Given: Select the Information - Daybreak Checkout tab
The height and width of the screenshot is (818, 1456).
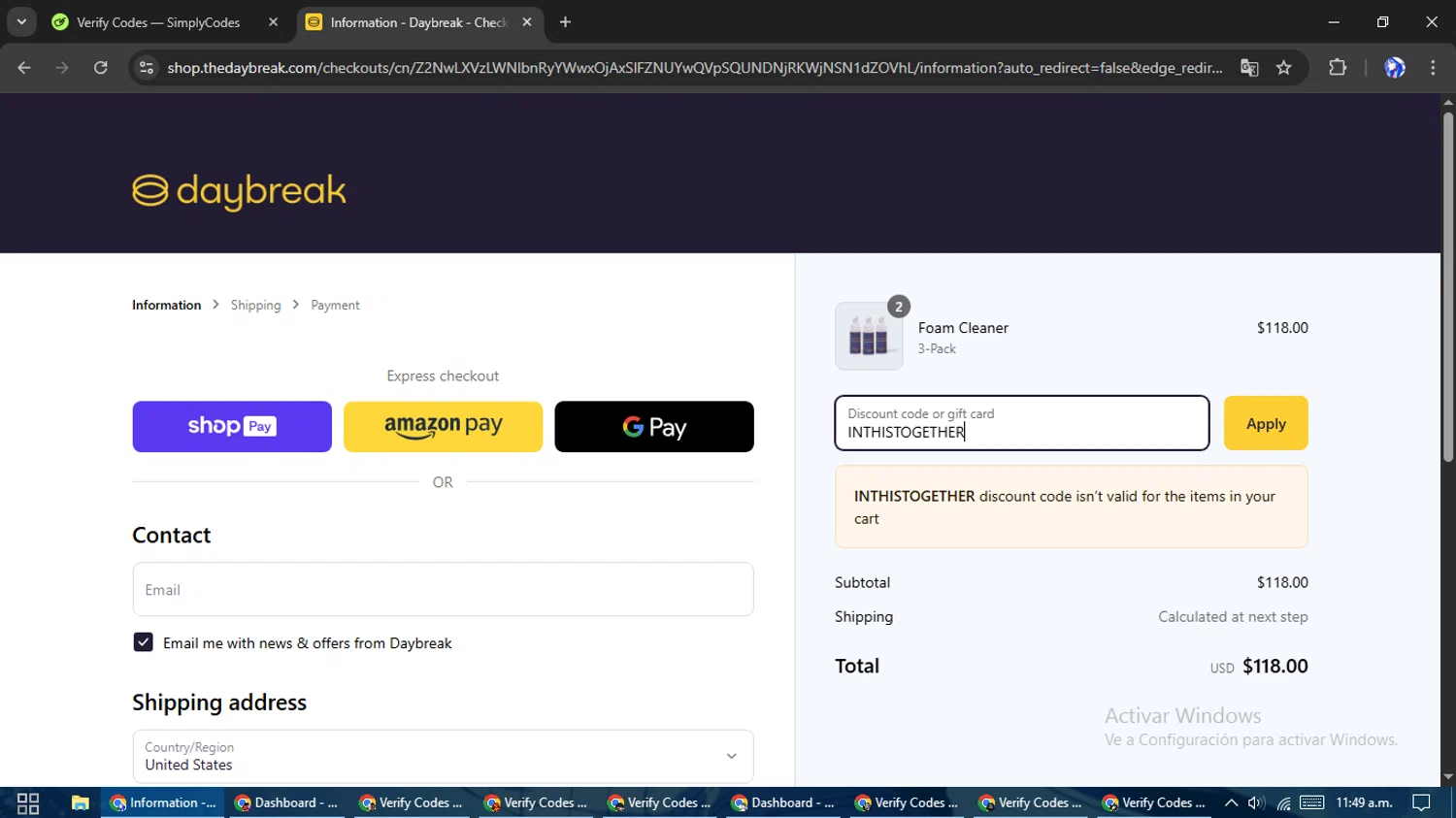Looking at the screenshot, I should point(418,22).
